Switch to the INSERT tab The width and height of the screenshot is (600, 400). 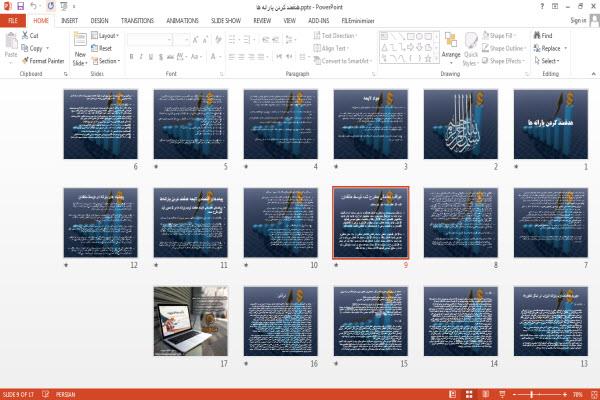pos(69,21)
